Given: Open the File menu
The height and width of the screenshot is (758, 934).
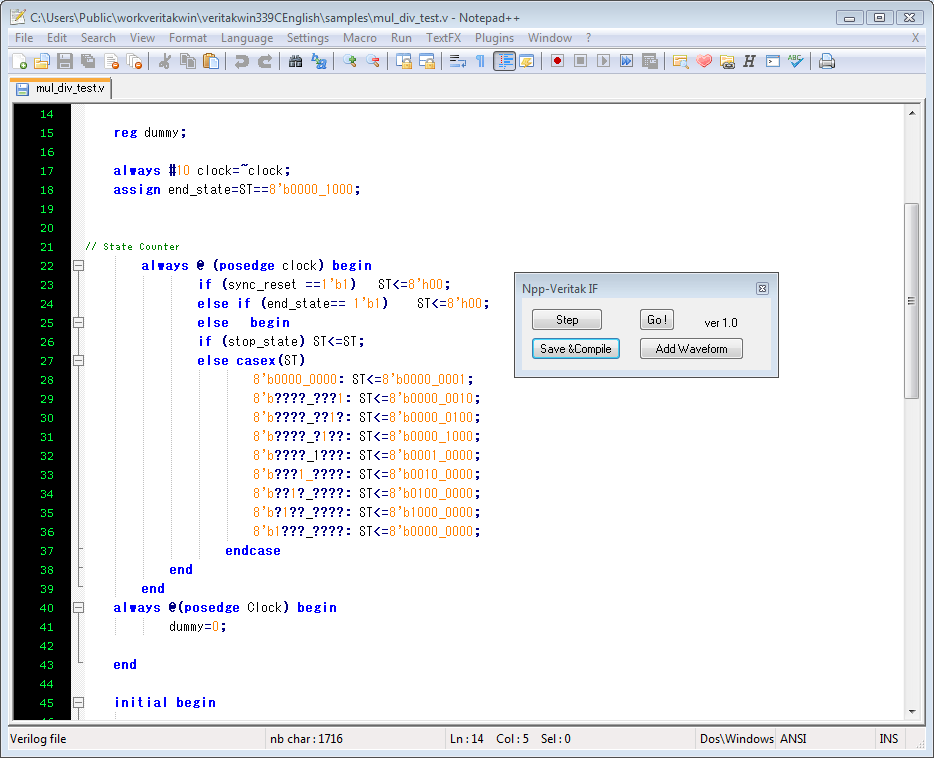Looking at the screenshot, I should (x=24, y=38).
